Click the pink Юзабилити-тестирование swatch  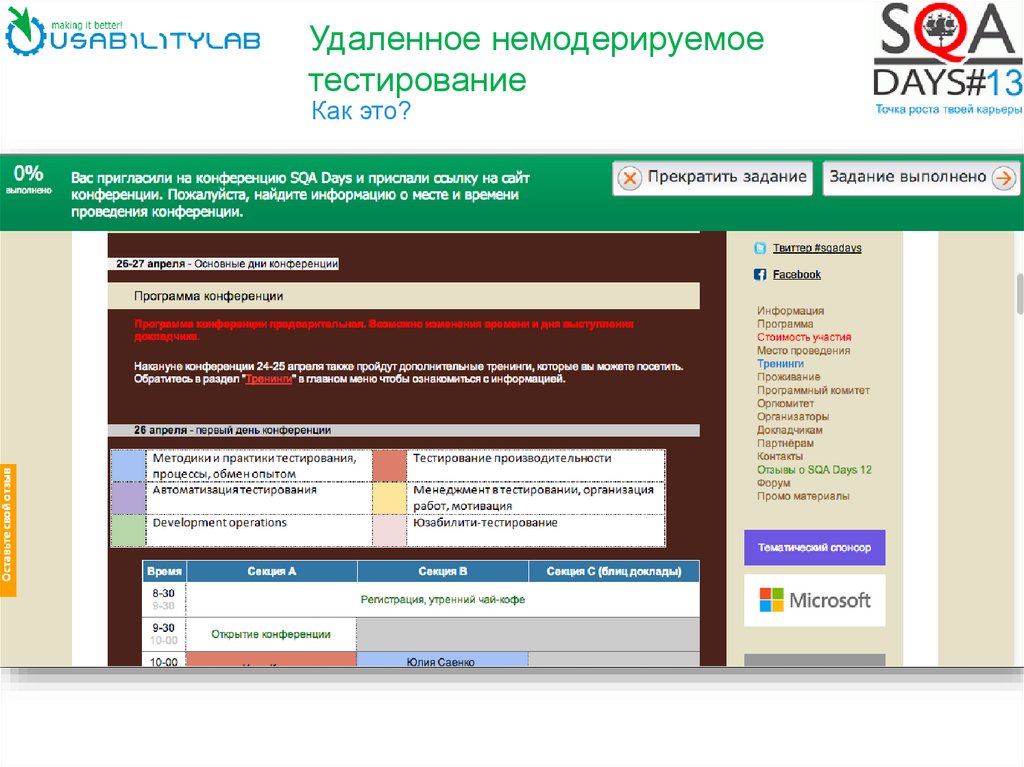[390, 530]
